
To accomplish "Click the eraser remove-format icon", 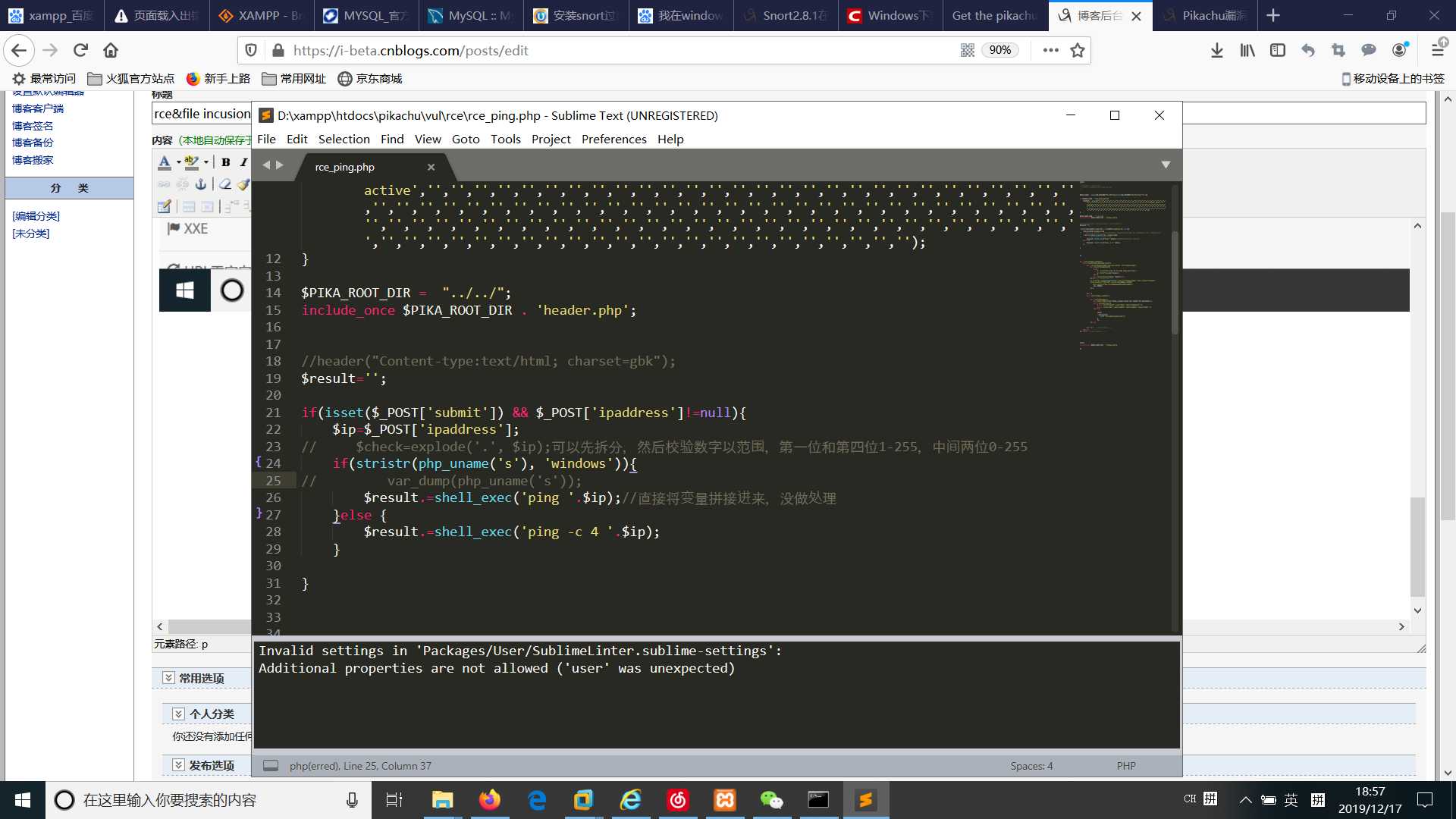I will coord(225,184).
